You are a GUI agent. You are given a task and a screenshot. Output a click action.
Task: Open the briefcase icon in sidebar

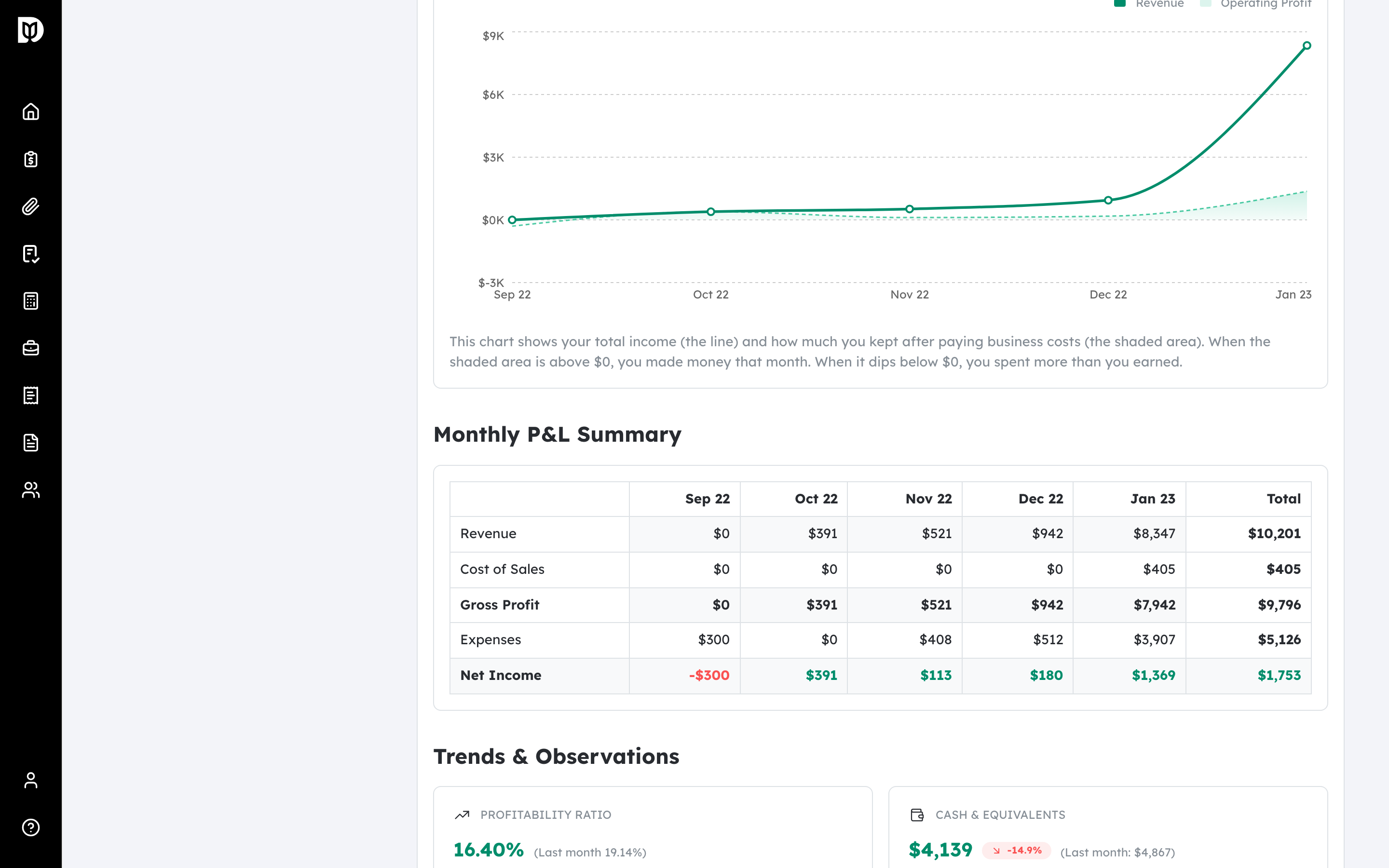pos(30,348)
